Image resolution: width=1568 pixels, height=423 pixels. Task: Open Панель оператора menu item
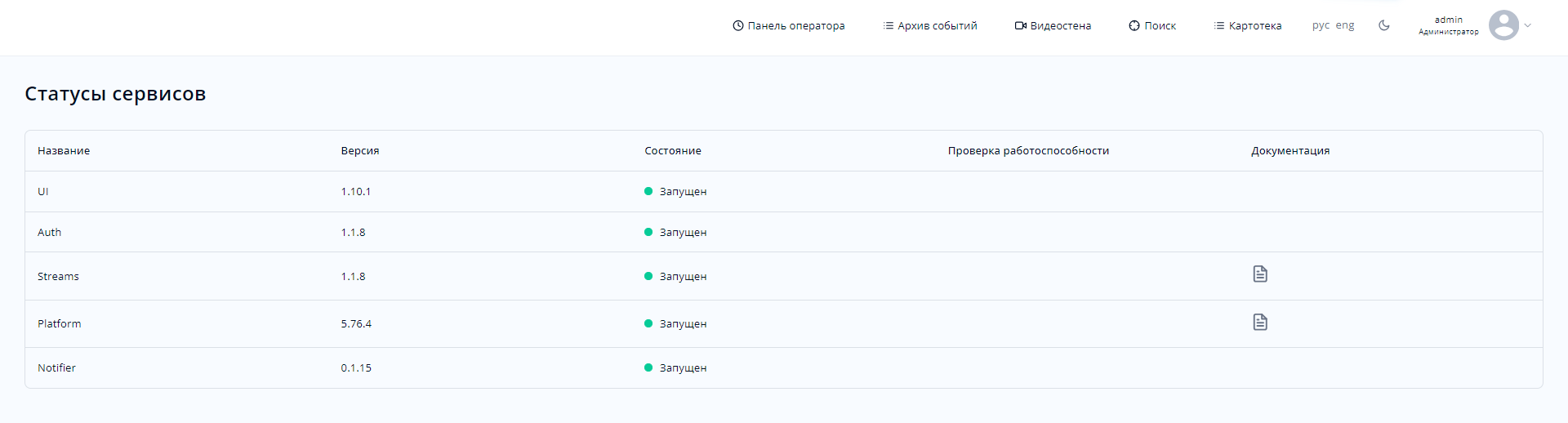[x=789, y=26]
